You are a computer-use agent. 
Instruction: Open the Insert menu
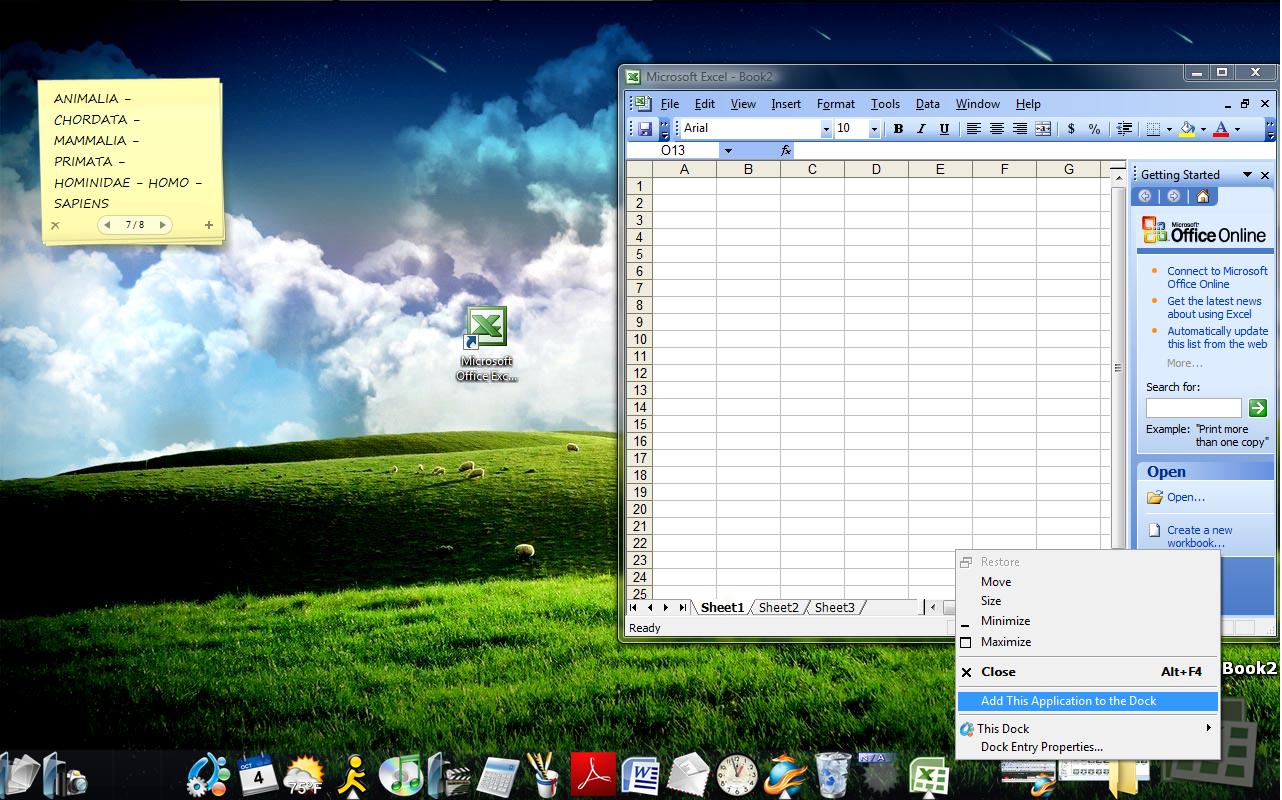click(786, 103)
